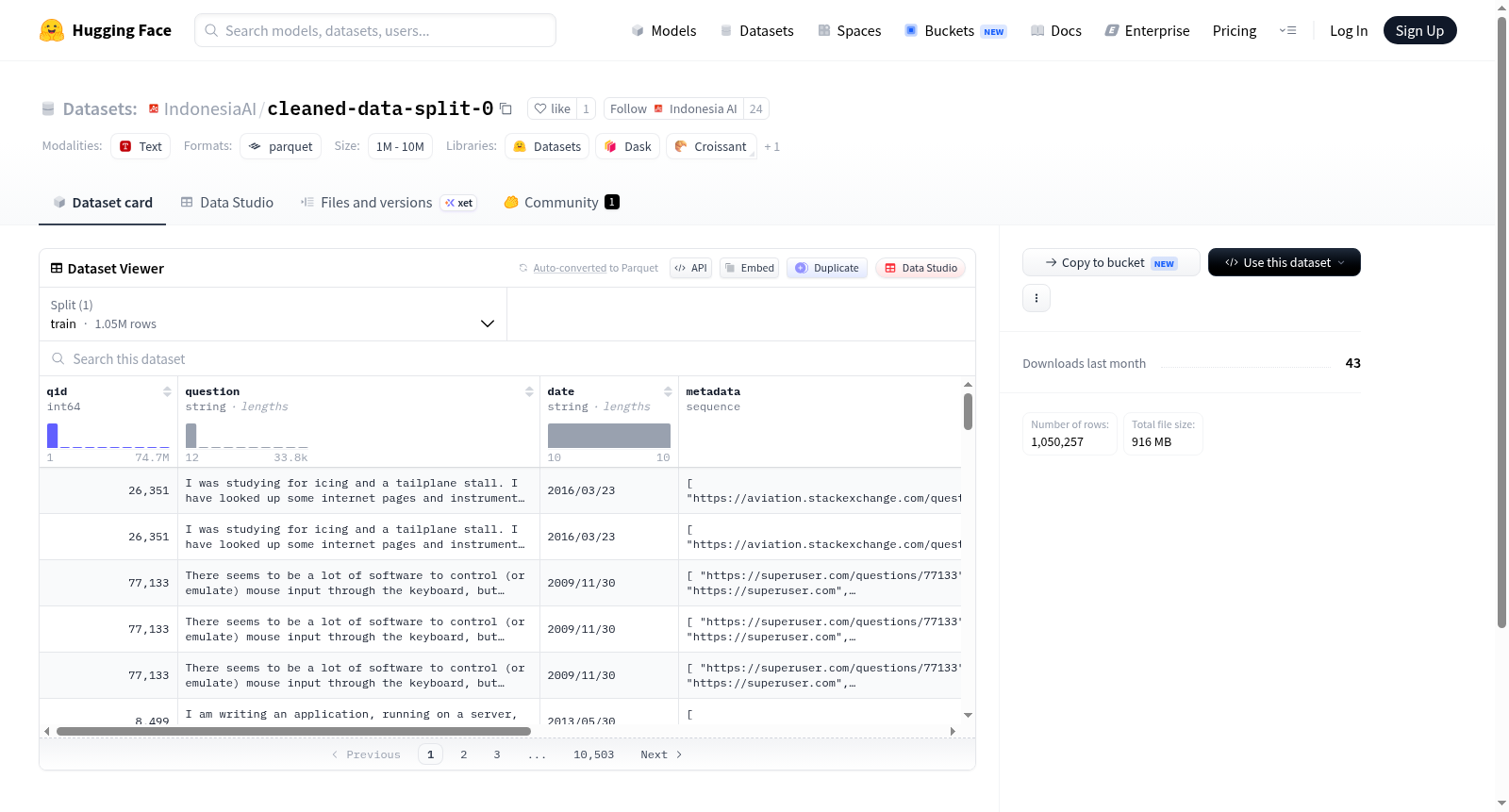Click the IndonesiaAI organization avatar icon
The image size is (1509, 812).
point(154,108)
